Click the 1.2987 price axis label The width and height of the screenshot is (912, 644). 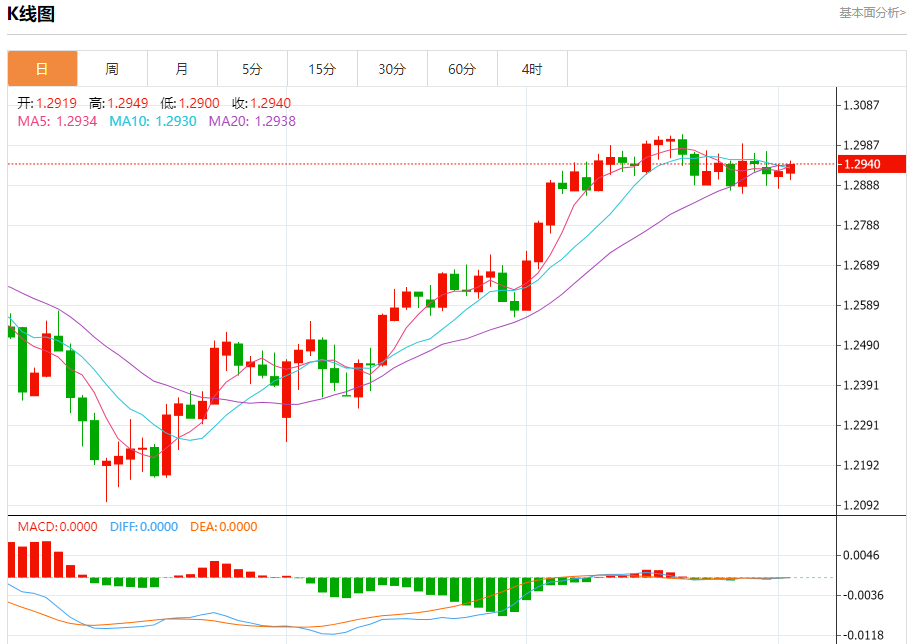pos(861,145)
